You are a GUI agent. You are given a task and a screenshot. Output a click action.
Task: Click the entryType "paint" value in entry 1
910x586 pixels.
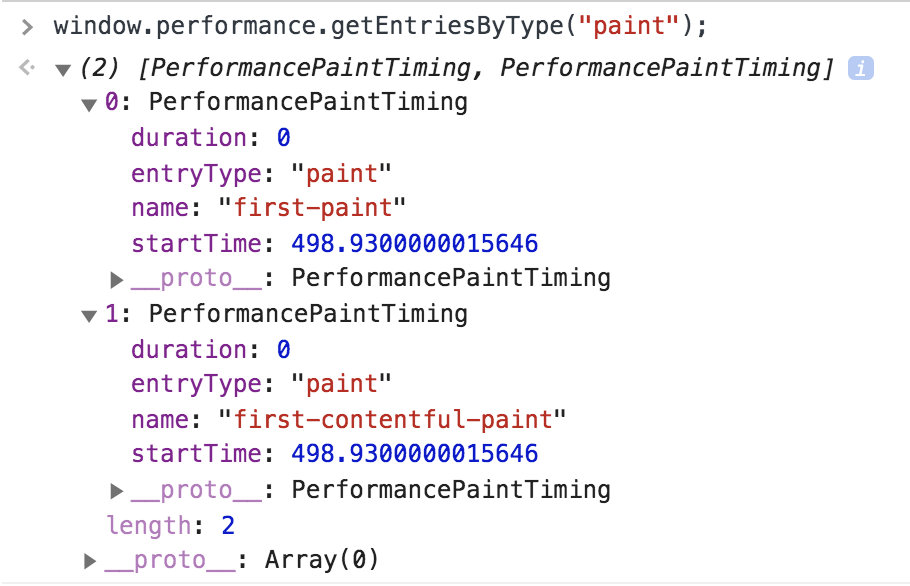(341, 384)
